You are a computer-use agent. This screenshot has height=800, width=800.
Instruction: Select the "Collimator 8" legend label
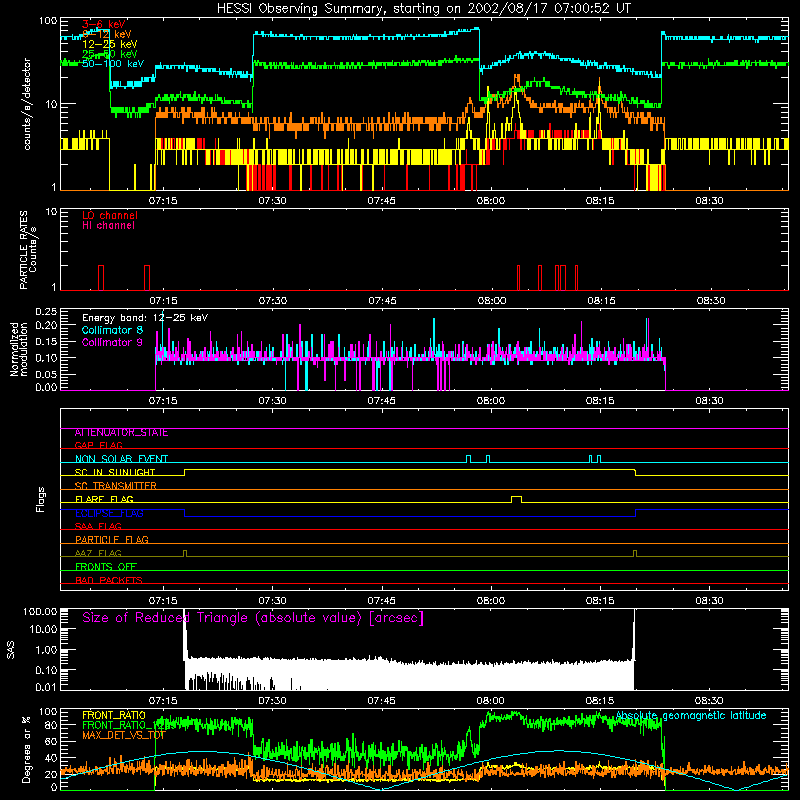(x=112, y=330)
